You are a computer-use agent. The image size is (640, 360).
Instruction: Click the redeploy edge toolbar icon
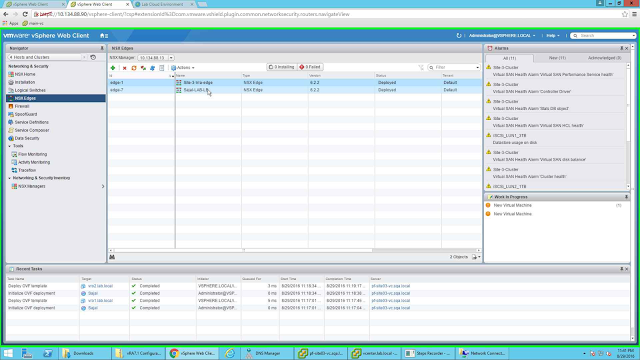pos(143,68)
